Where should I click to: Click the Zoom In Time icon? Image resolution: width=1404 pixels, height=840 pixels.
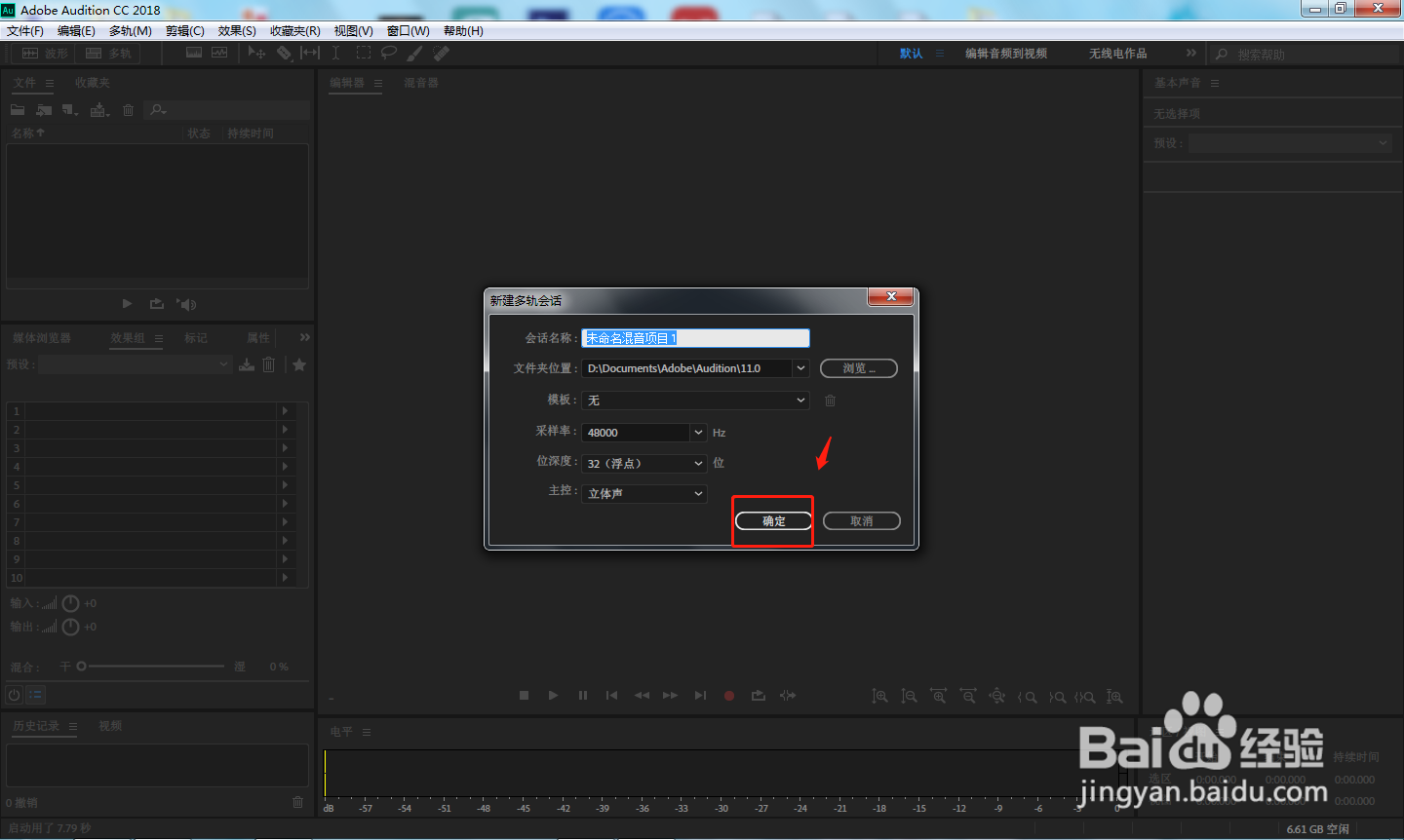tap(938, 696)
